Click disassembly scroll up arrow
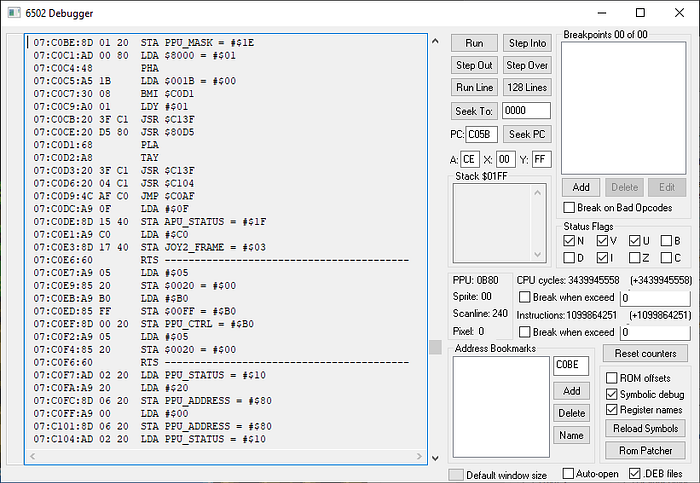This screenshot has height=483, width=700. (x=435, y=41)
